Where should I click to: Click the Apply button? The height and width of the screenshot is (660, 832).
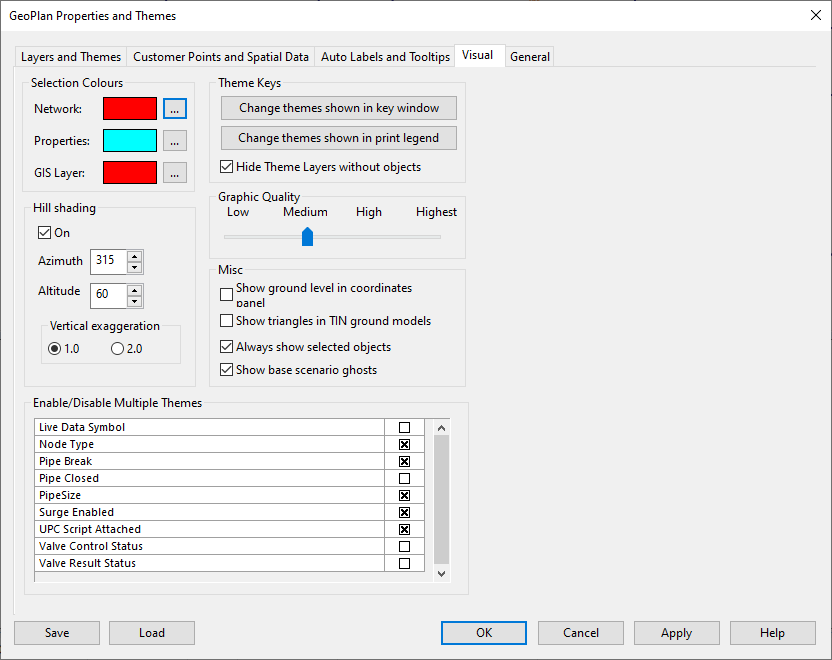(x=677, y=633)
